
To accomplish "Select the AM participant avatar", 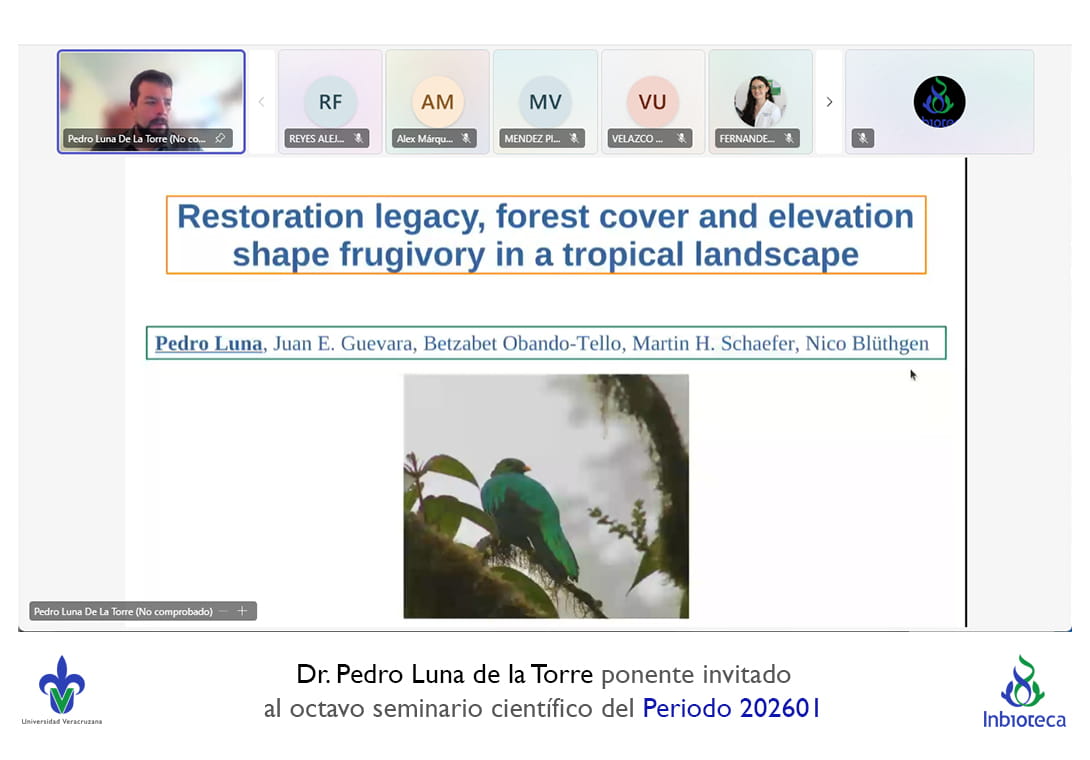I will pos(437,101).
